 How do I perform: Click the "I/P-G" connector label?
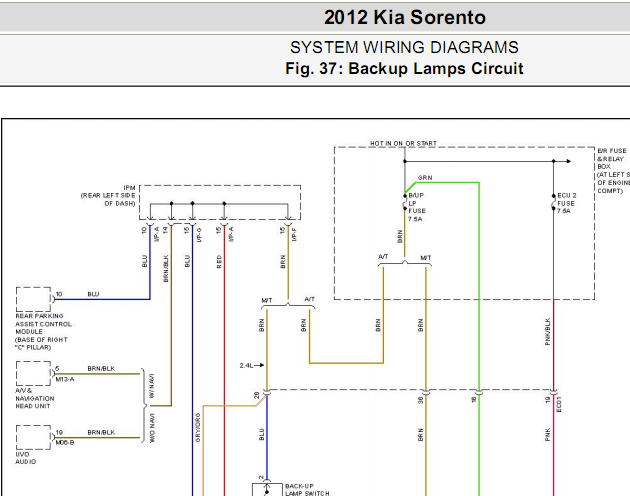click(x=199, y=235)
